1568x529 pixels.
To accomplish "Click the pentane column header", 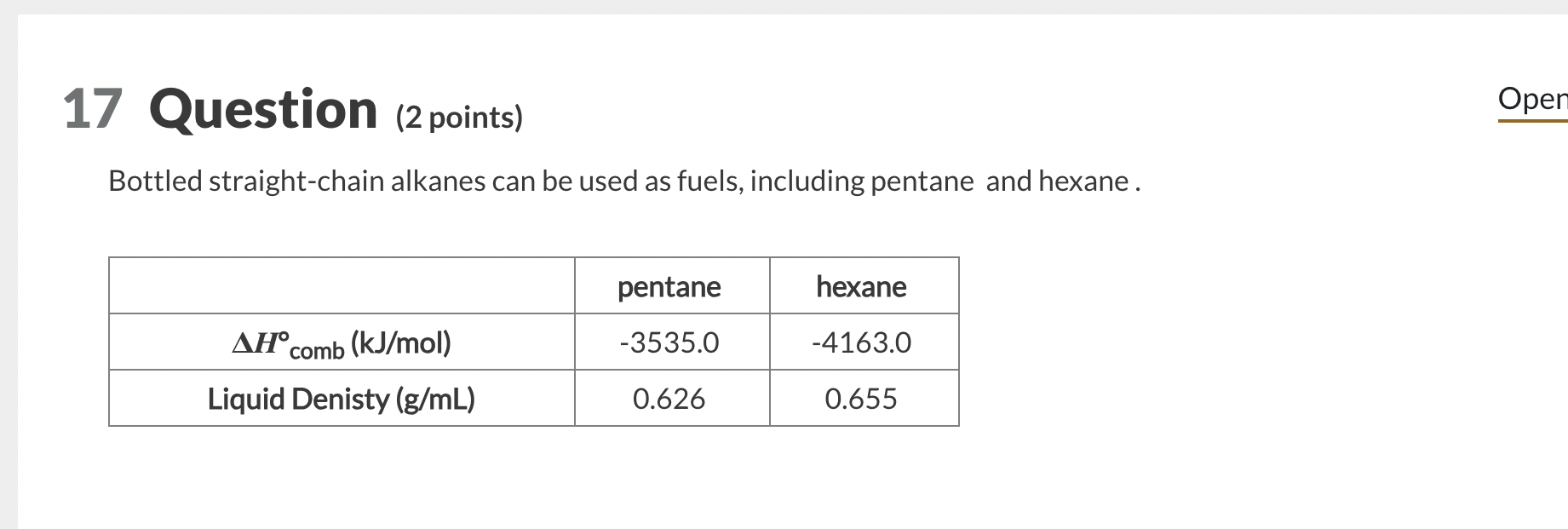I will click(669, 287).
